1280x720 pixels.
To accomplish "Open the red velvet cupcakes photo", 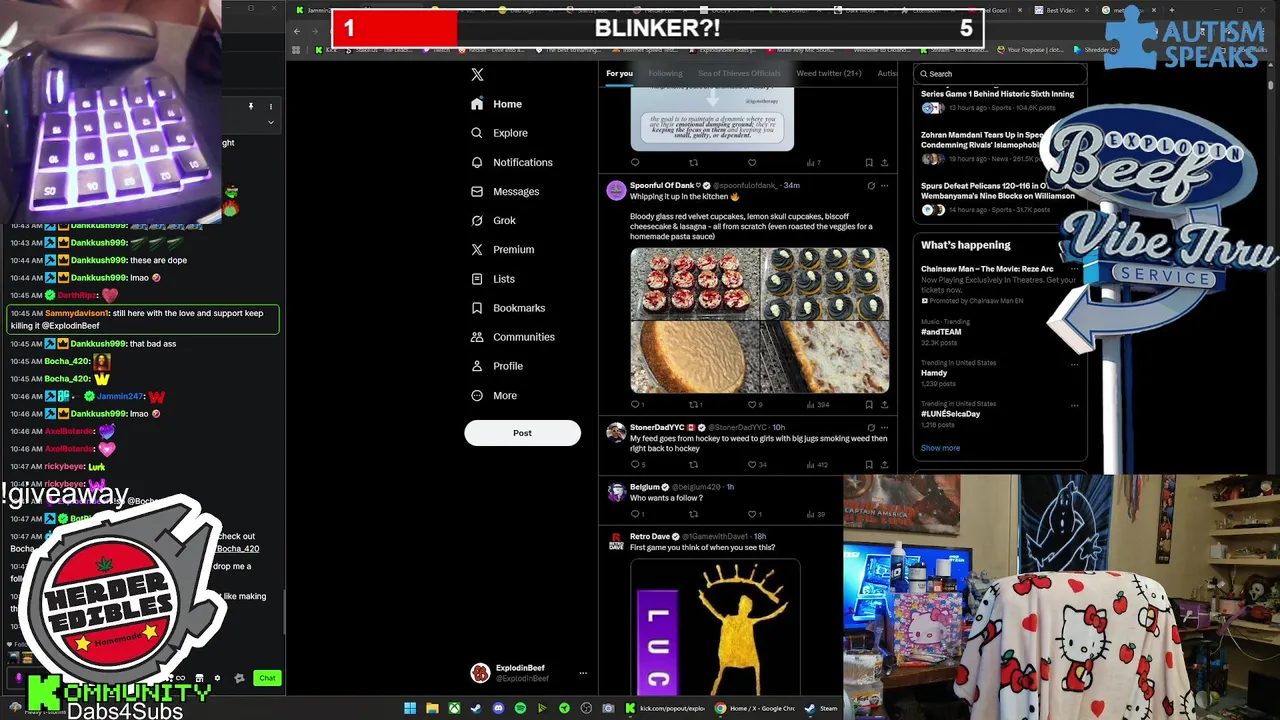I will (694, 284).
